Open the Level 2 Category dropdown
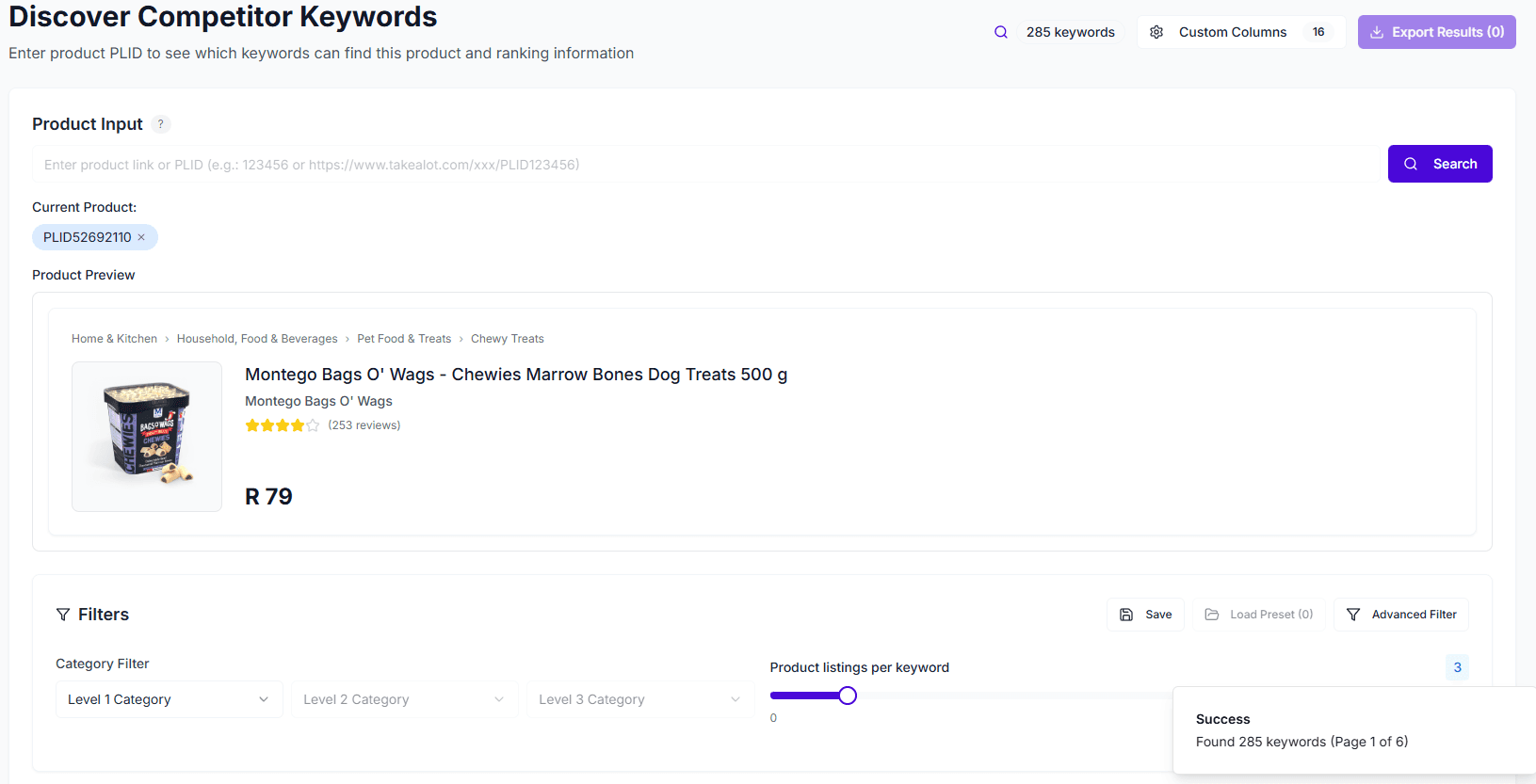This screenshot has width=1536, height=784. coord(404,699)
